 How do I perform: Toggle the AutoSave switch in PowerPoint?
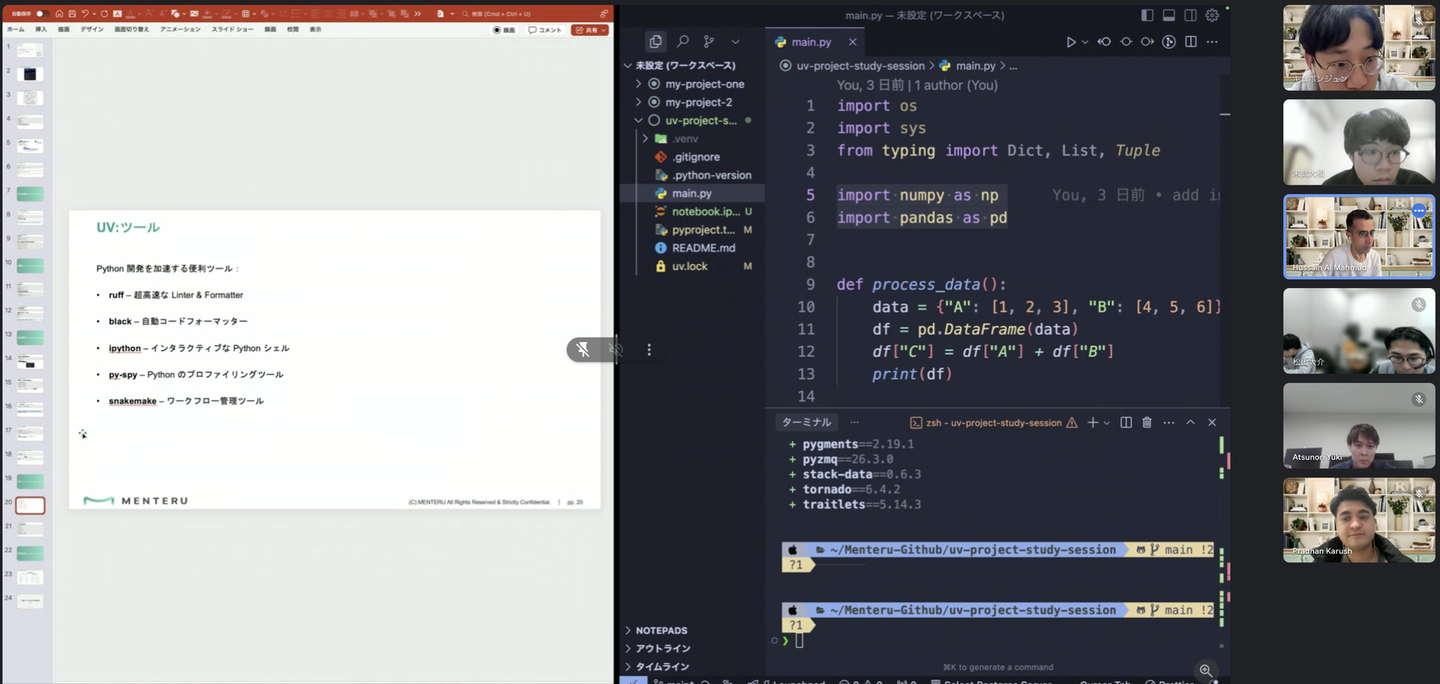pos(41,14)
